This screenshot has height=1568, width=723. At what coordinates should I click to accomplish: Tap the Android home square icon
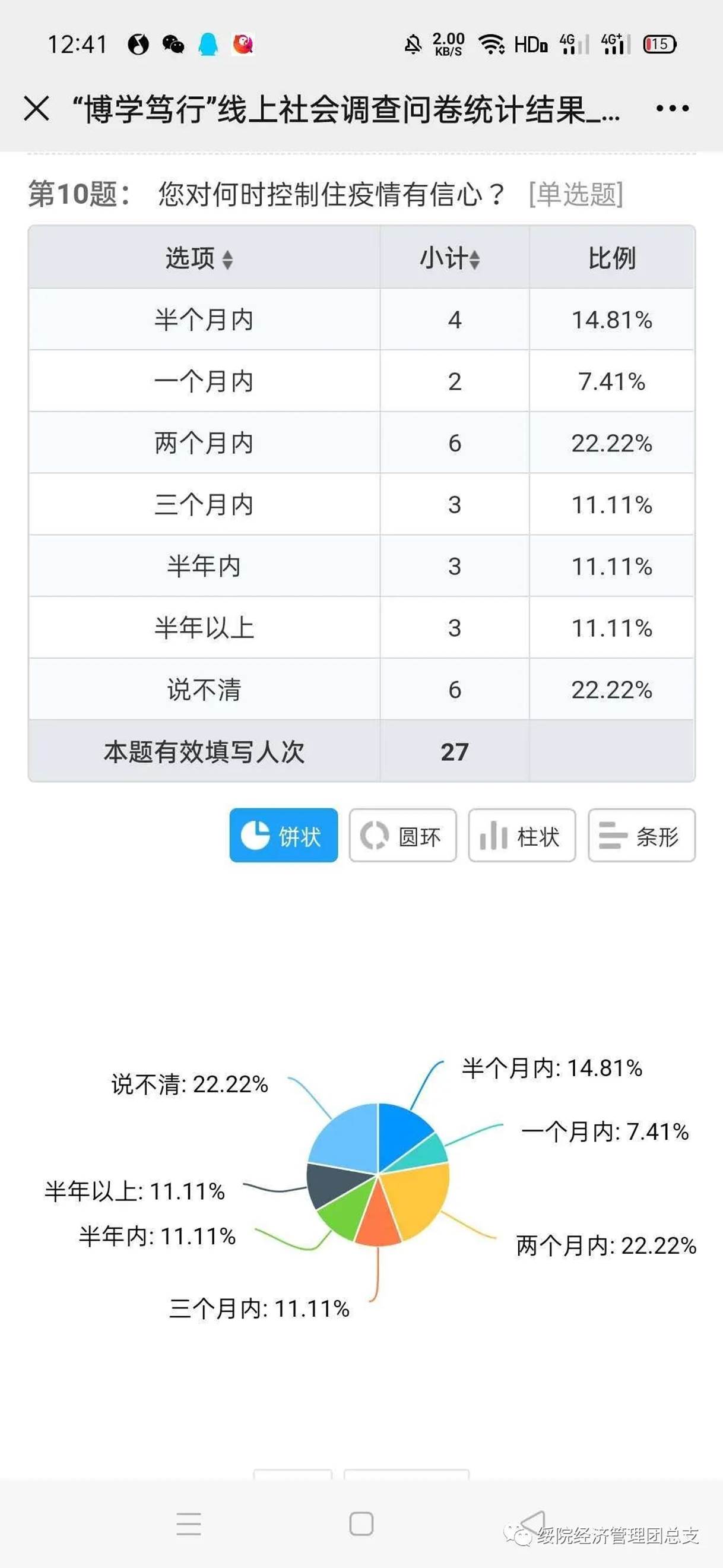[361, 1523]
